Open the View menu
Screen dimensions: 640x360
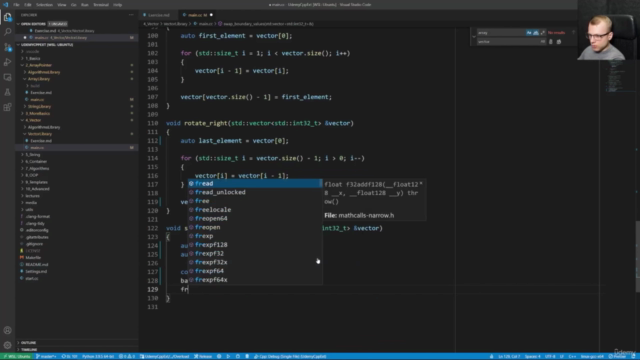point(62,5)
